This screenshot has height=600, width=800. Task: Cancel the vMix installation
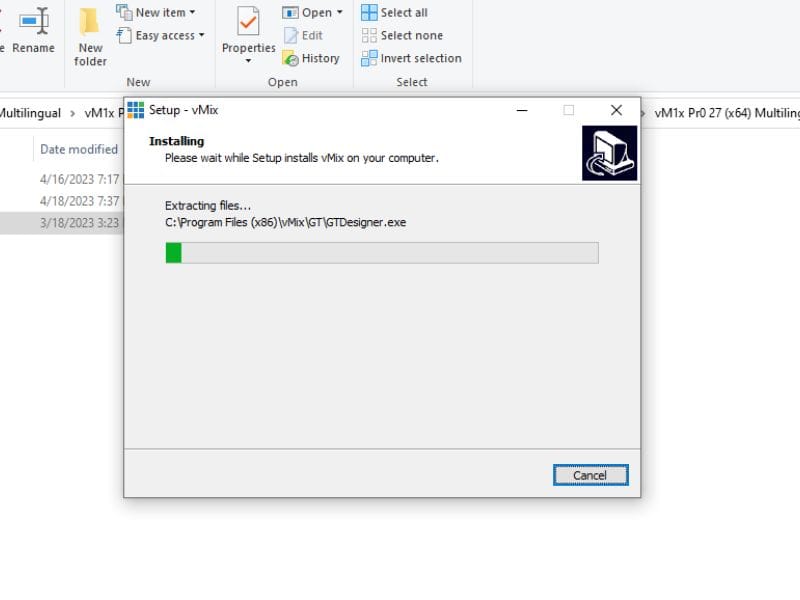(x=590, y=476)
